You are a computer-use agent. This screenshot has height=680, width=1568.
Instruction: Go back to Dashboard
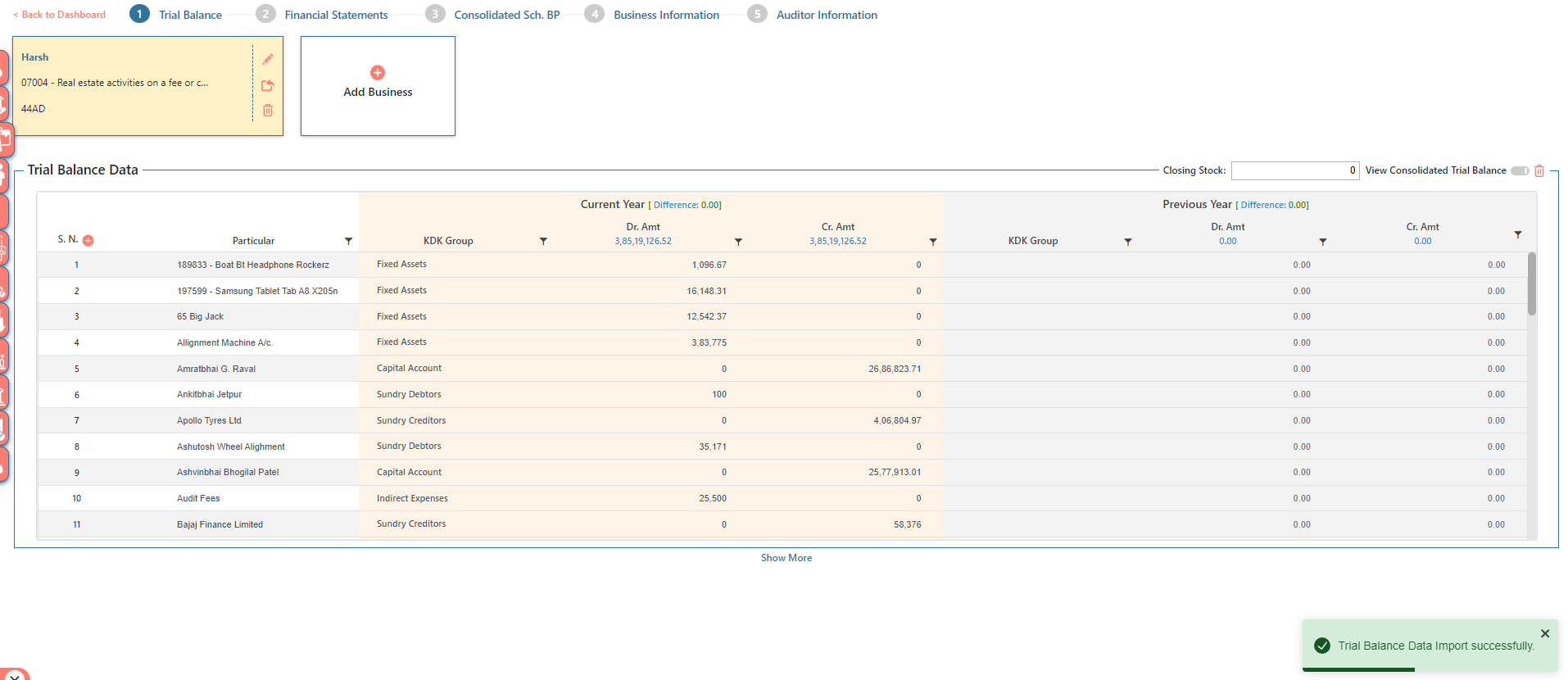click(x=59, y=15)
